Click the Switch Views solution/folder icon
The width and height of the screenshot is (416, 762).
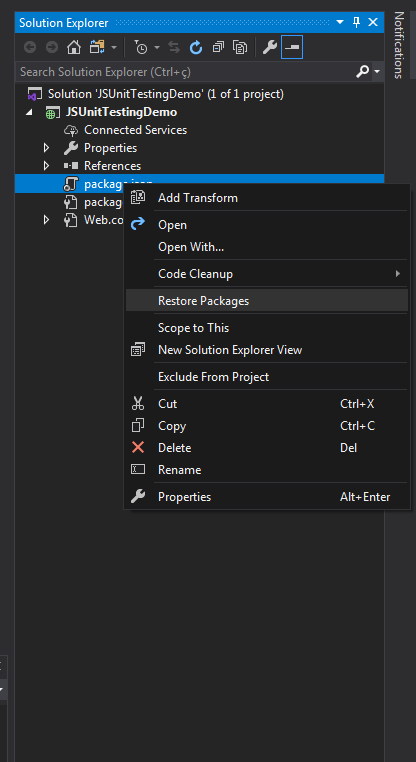coord(96,47)
